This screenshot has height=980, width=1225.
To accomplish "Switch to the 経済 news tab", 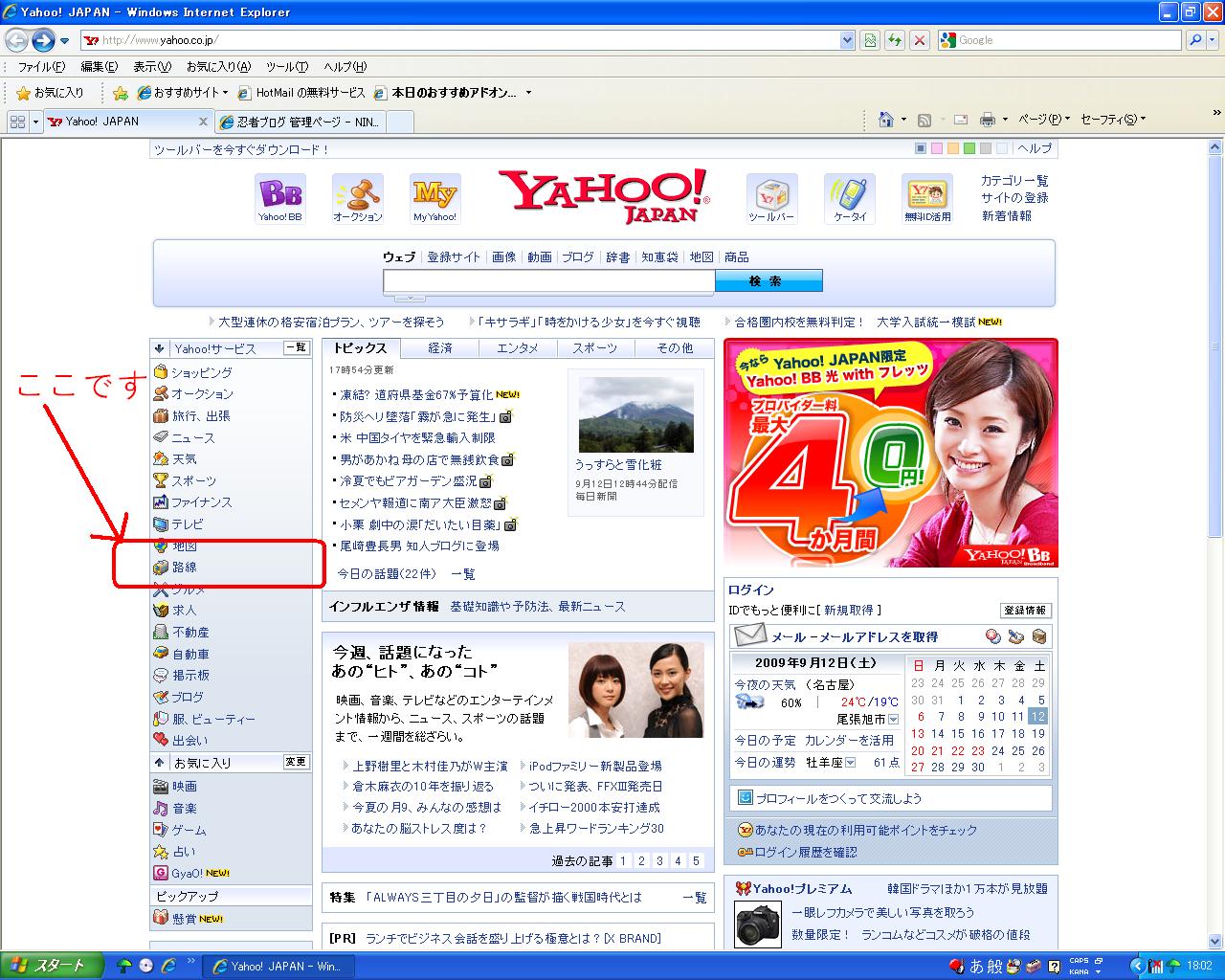I will [440, 348].
